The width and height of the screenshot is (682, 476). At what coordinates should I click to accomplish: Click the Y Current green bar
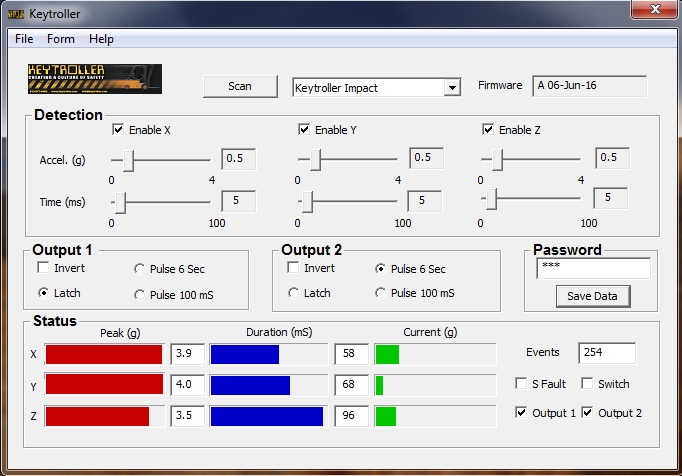click(379, 385)
